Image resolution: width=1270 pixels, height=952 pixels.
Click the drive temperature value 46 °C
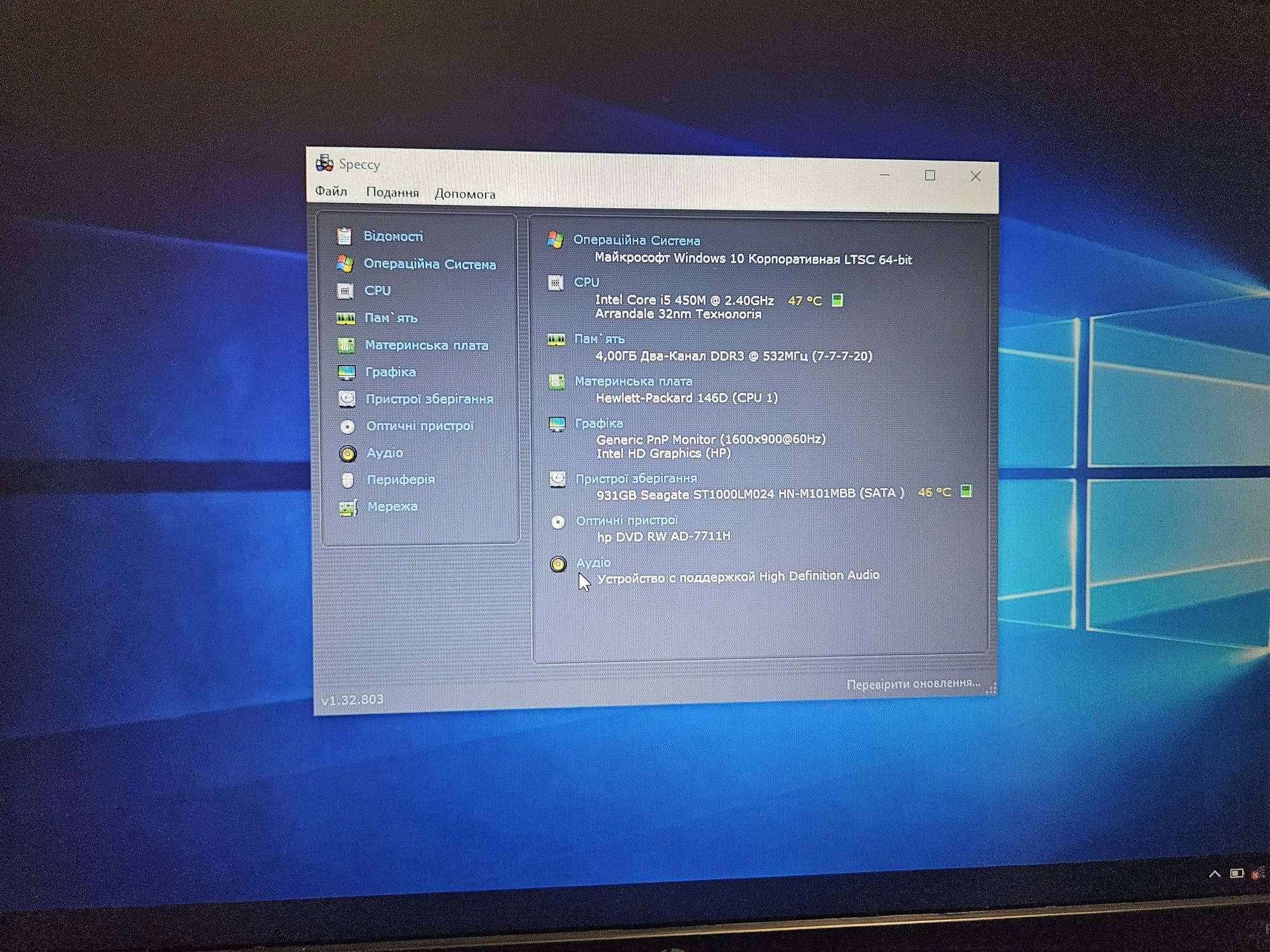934,492
